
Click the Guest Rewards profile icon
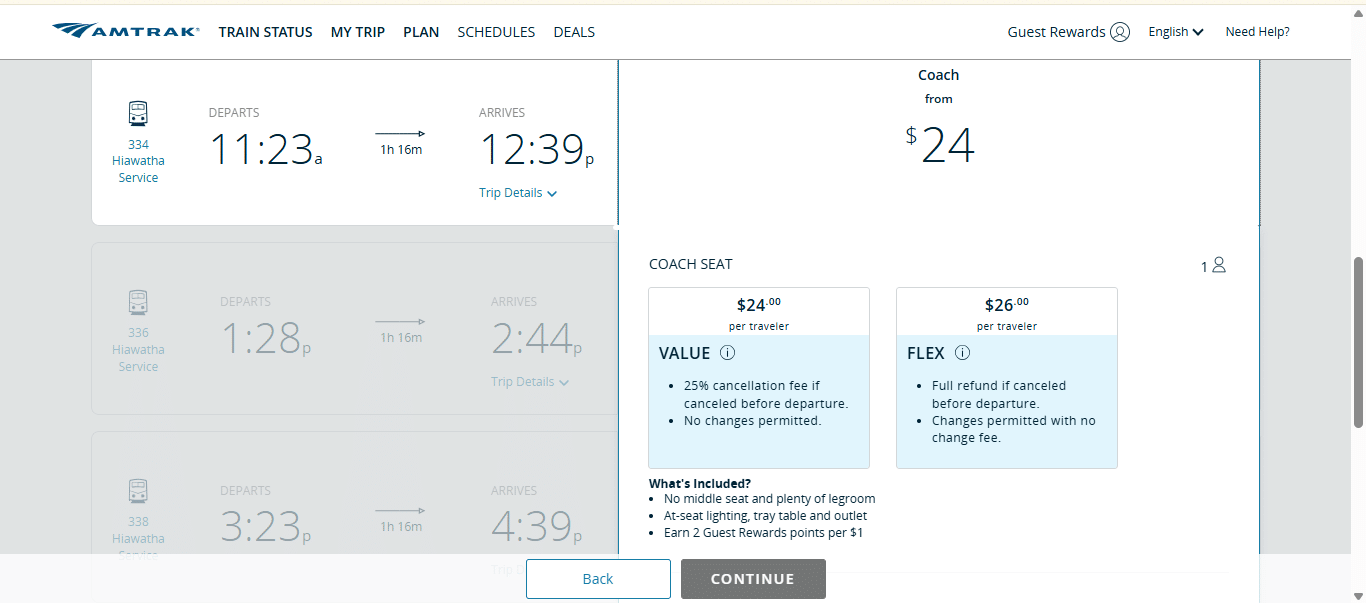pyautogui.click(x=1121, y=31)
